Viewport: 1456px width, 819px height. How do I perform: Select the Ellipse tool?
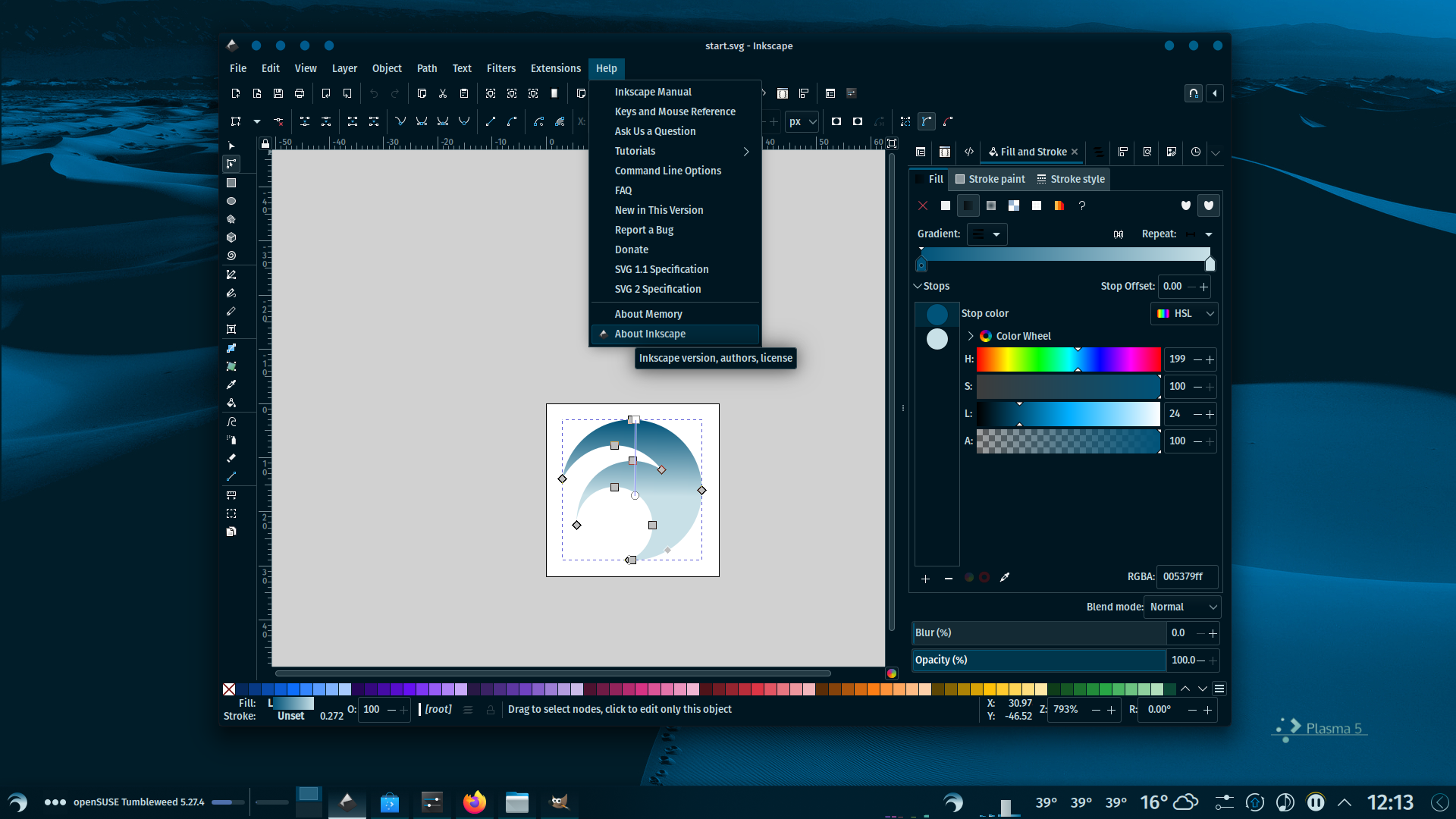pos(231,201)
